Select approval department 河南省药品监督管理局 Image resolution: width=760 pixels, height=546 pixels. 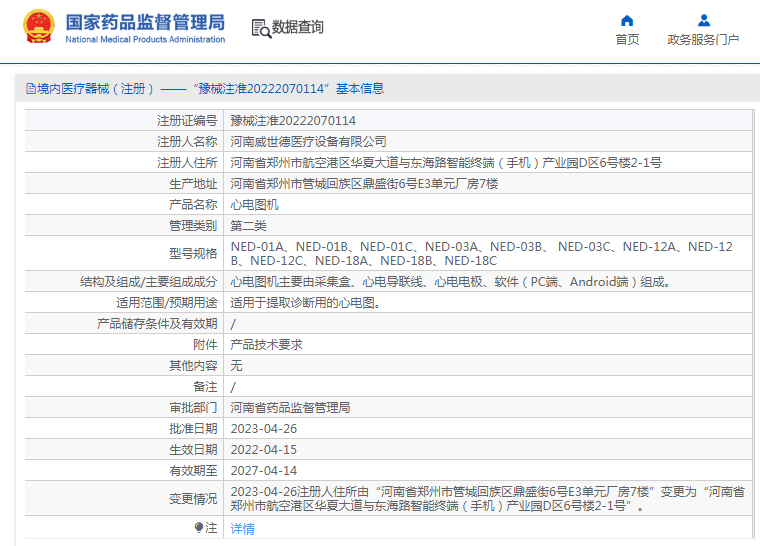coord(290,408)
